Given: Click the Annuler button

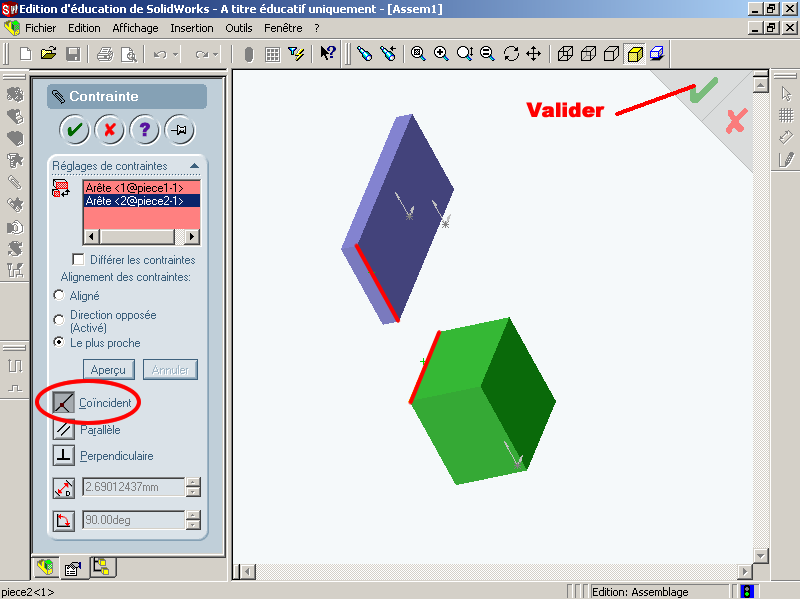Looking at the screenshot, I should coord(170,369).
